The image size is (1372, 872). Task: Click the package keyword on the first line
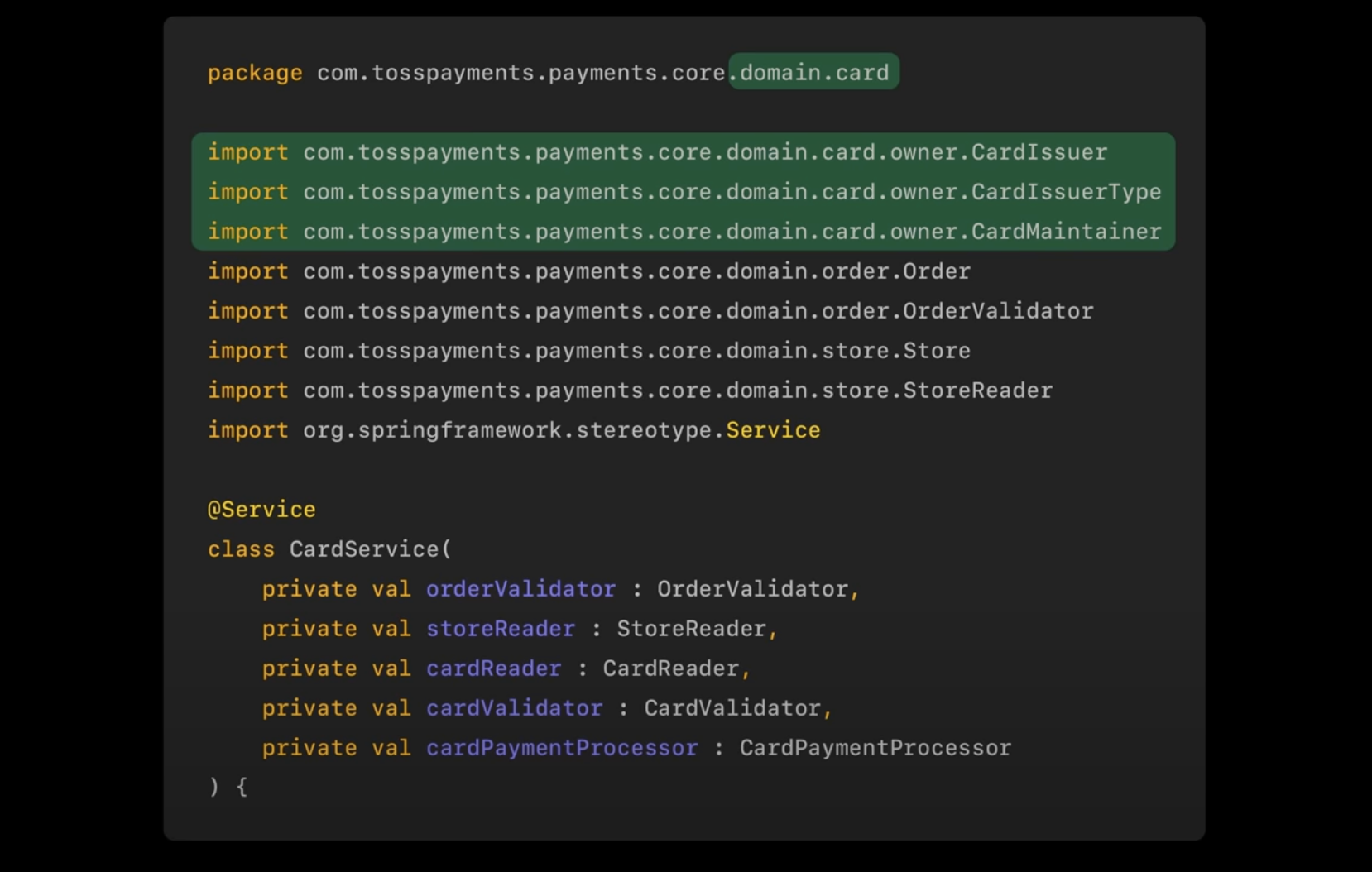point(255,74)
